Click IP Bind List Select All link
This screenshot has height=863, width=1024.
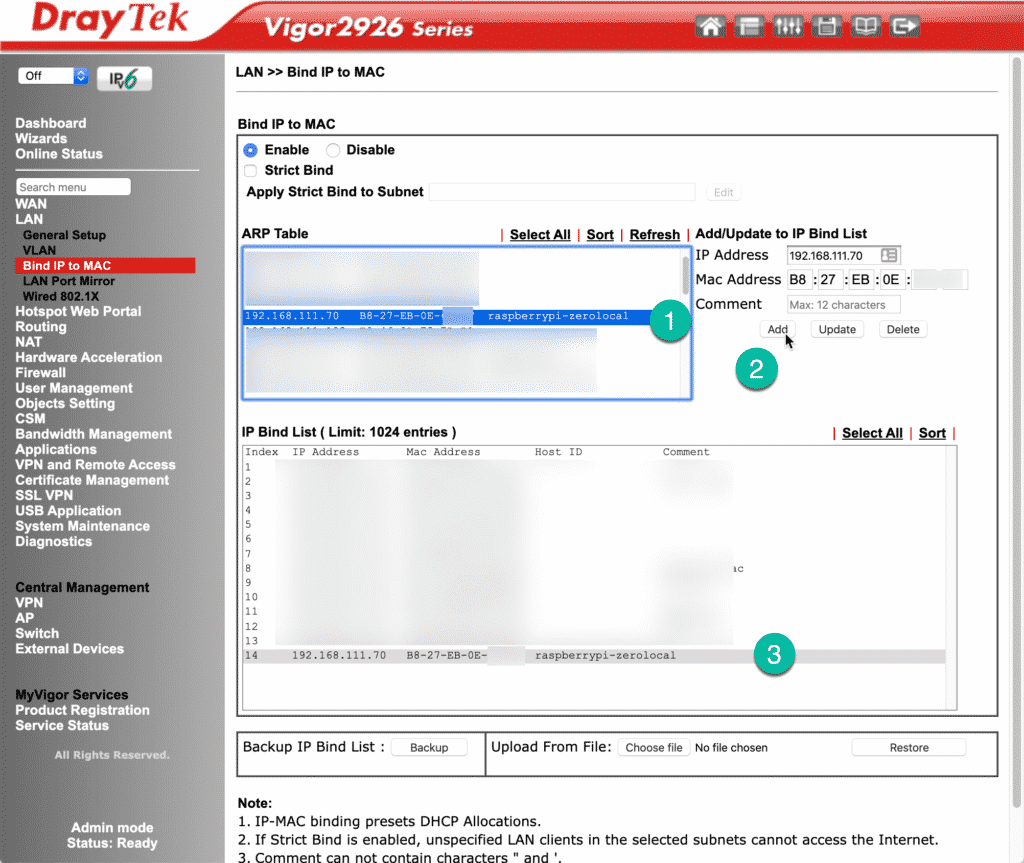[x=872, y=433]
